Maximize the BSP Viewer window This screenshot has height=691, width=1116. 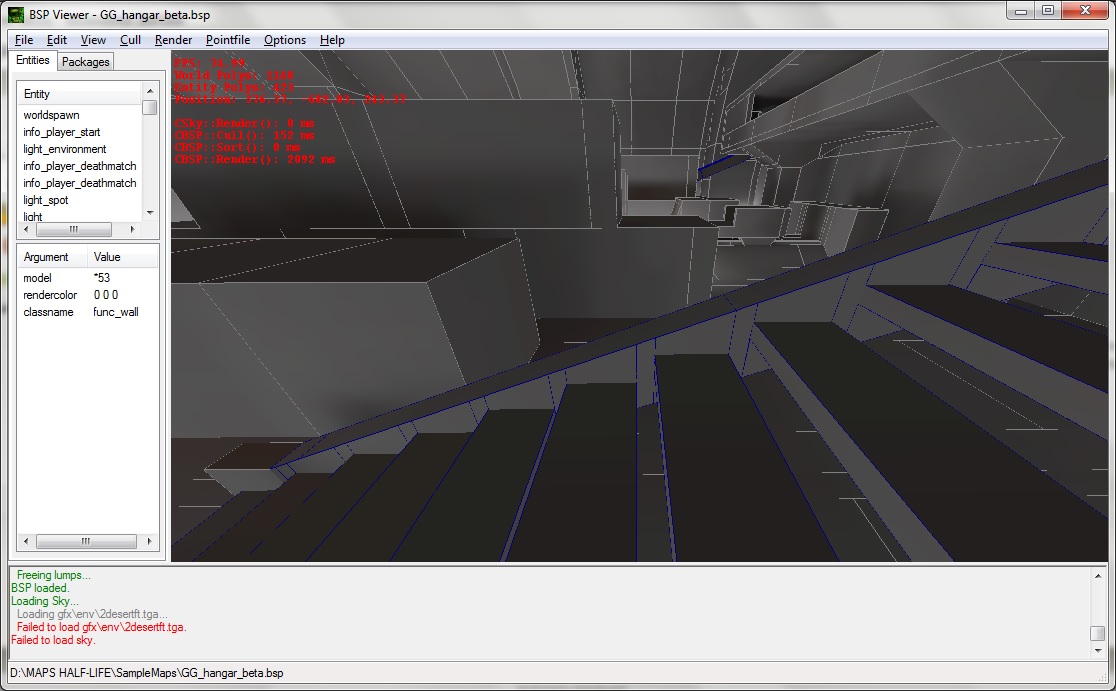1047,11
